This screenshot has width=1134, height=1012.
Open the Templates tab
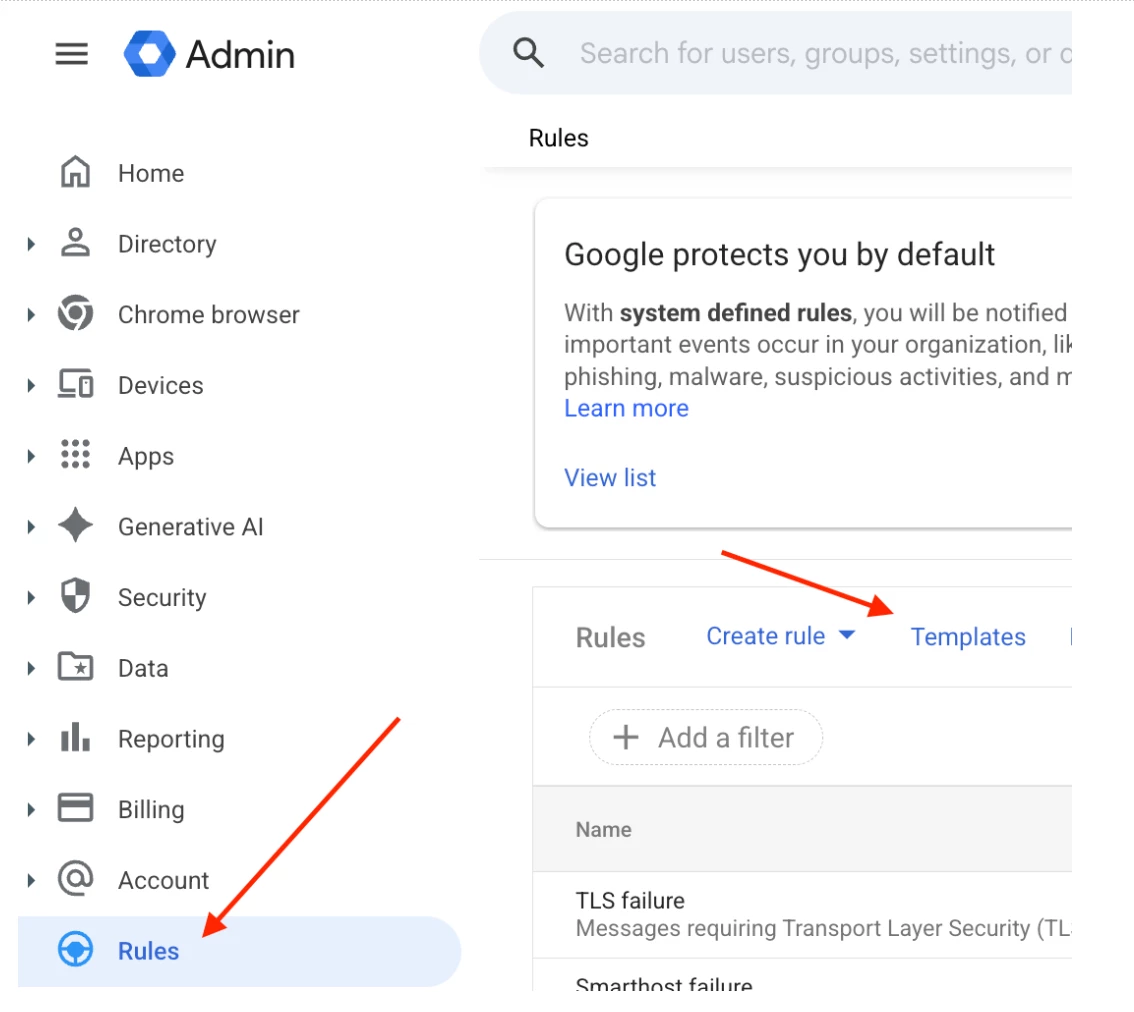tap(968, 637)
